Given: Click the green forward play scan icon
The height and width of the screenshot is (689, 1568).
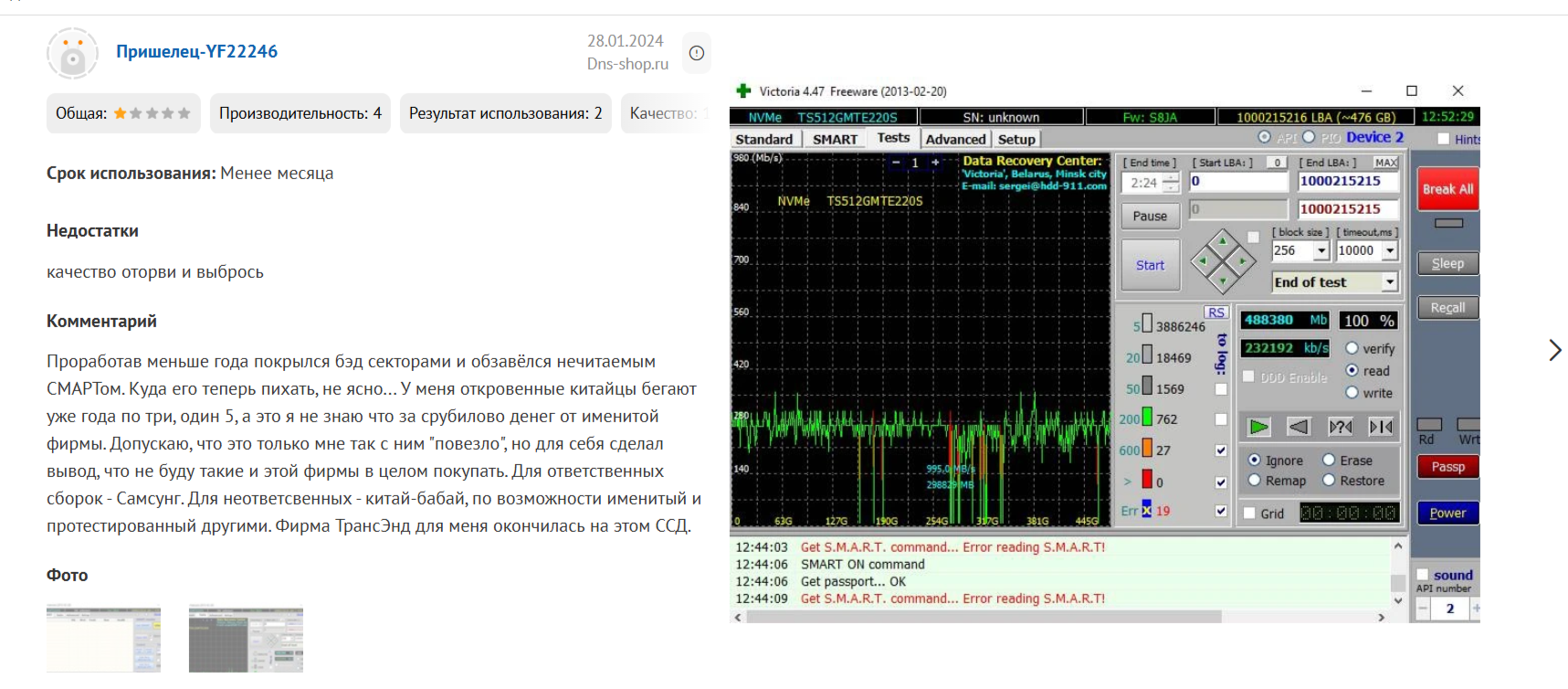Looking at the screenshot, I should coord(1259,427).
